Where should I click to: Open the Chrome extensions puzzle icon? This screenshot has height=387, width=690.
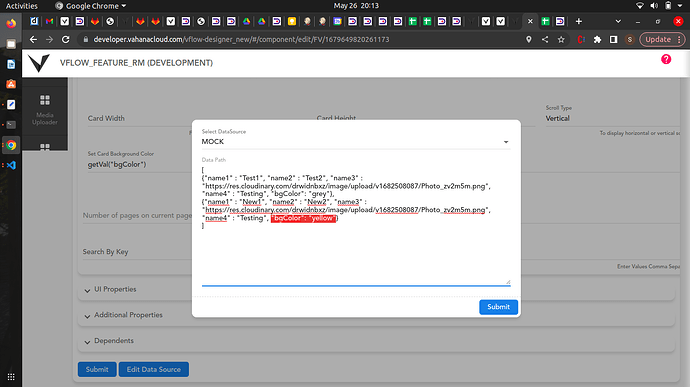pos(597,40)
